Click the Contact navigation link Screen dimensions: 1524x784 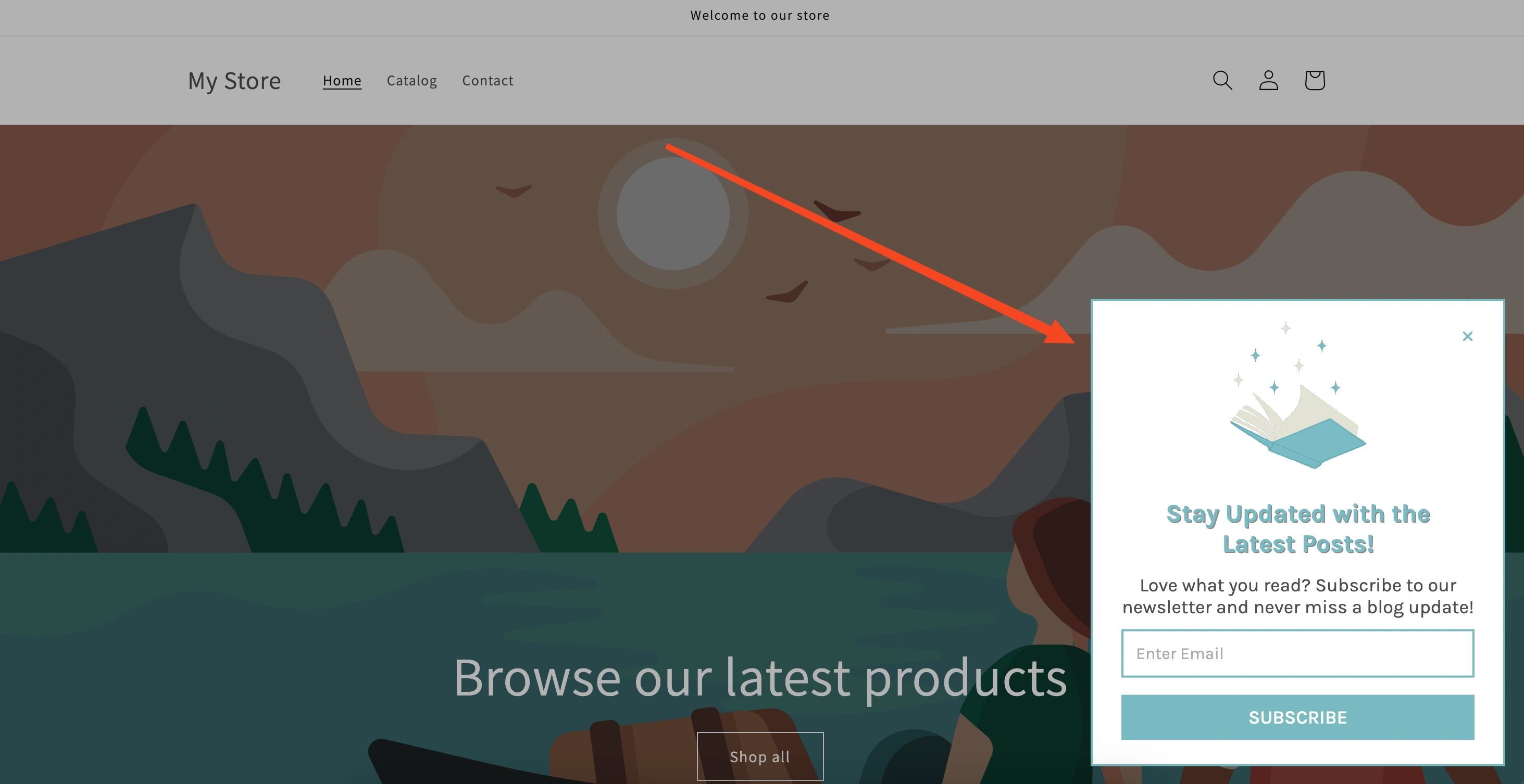click(x=487, y=79)
